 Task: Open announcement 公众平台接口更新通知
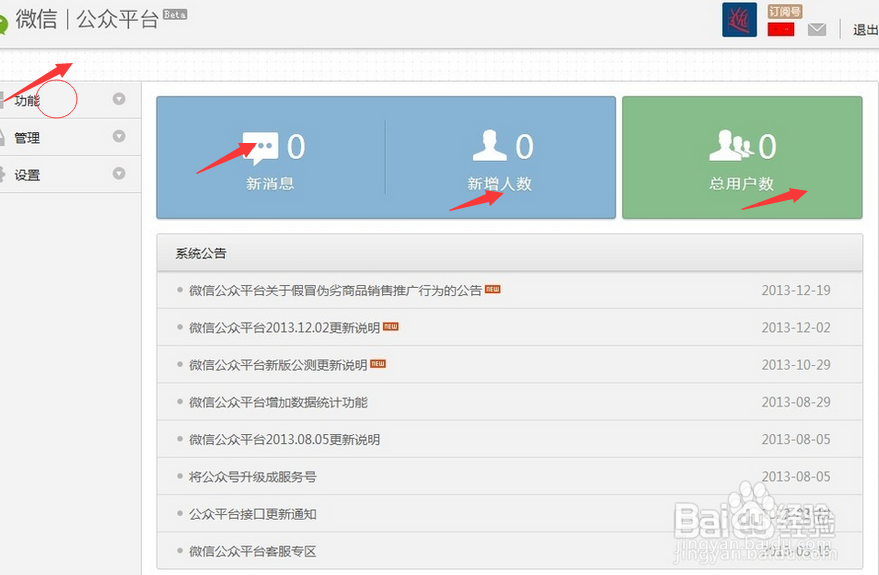pyautogui.click(x=252, y=514)
